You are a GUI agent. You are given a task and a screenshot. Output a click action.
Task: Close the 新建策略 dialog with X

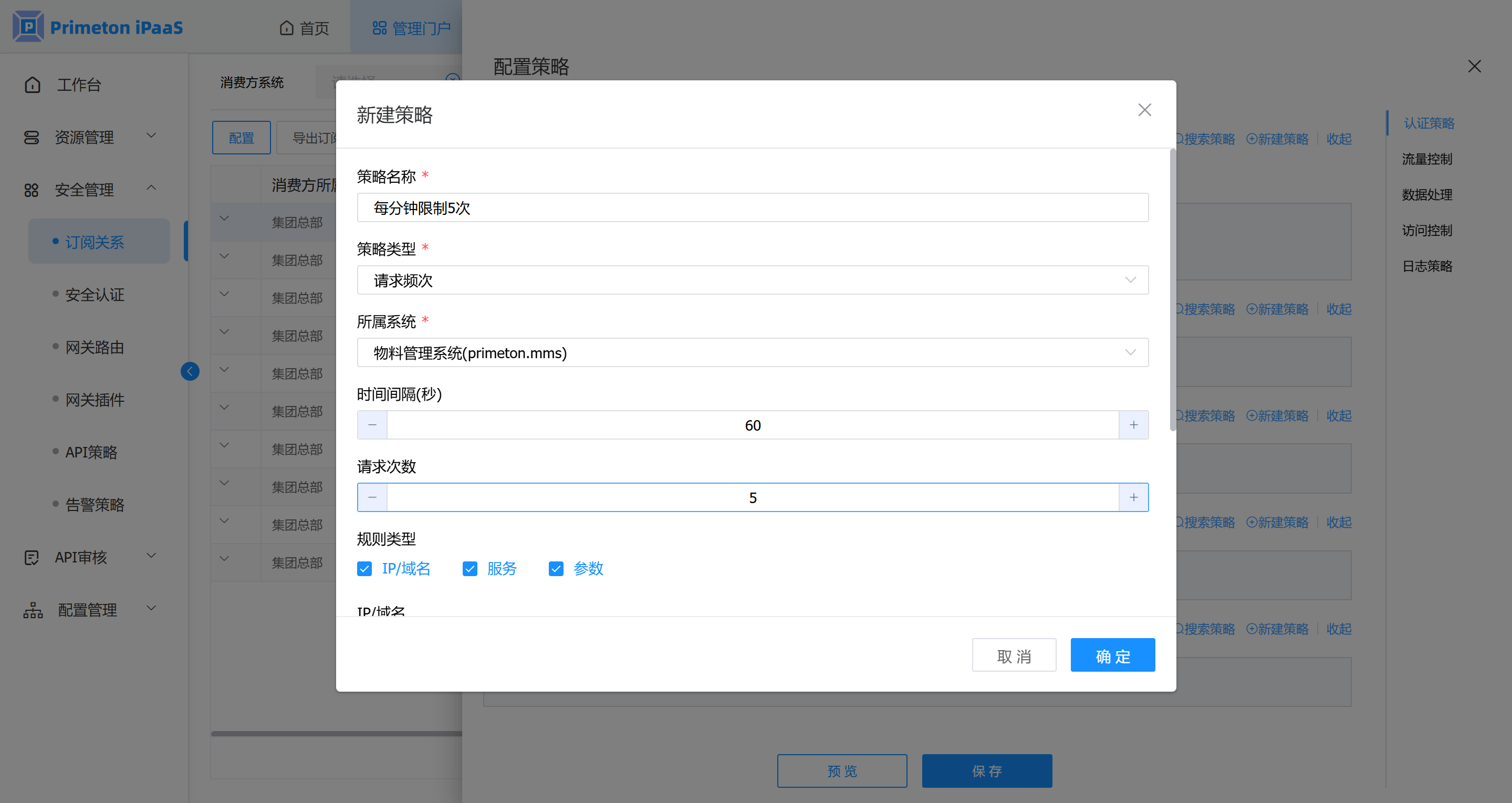click(x=1144, y=110)
